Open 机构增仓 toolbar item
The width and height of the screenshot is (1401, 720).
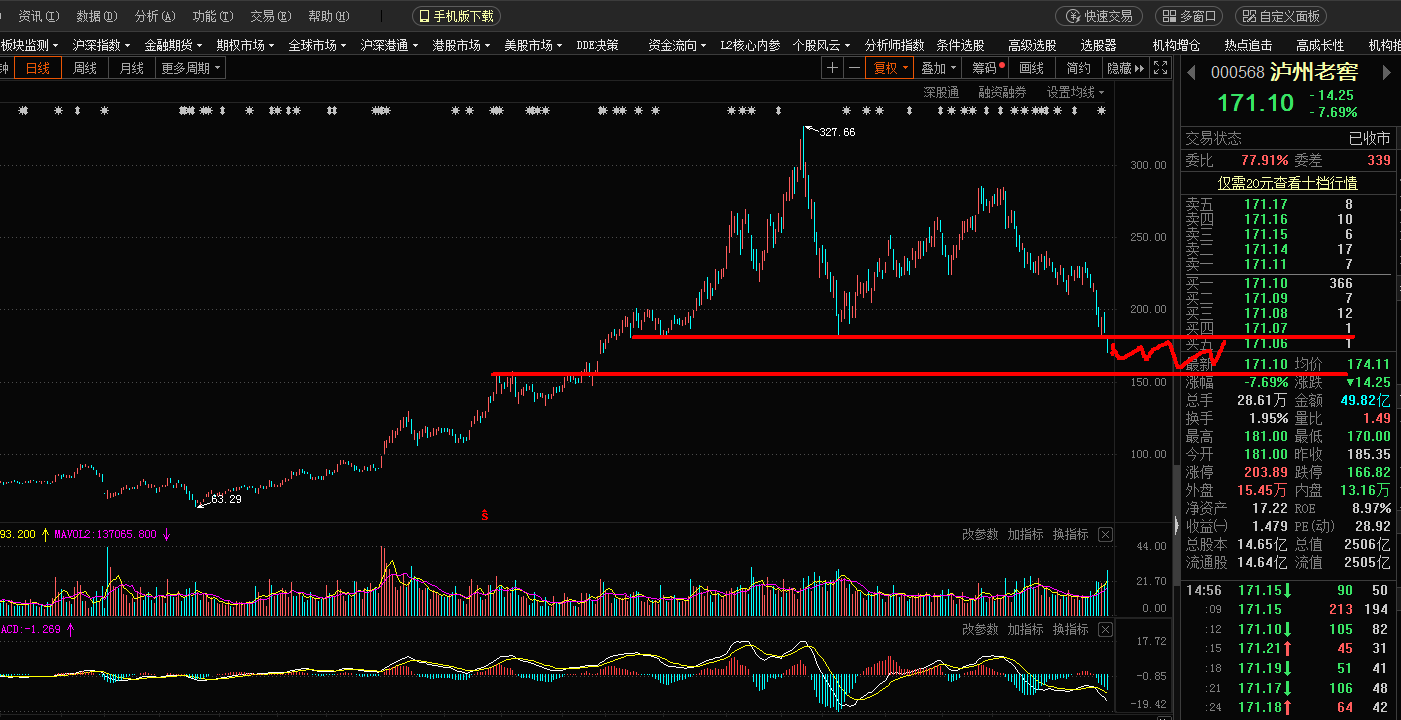(1176, 45)
